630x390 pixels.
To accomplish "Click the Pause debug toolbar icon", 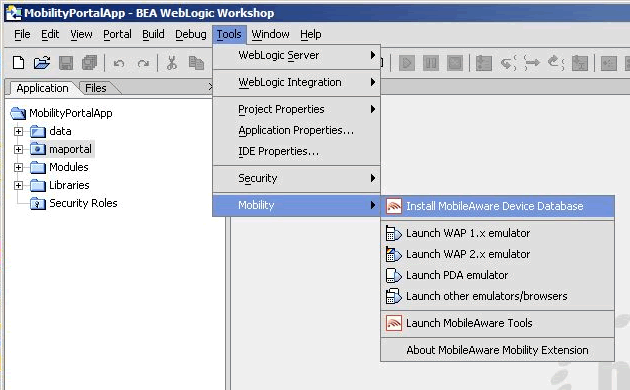I will [431, 63].
